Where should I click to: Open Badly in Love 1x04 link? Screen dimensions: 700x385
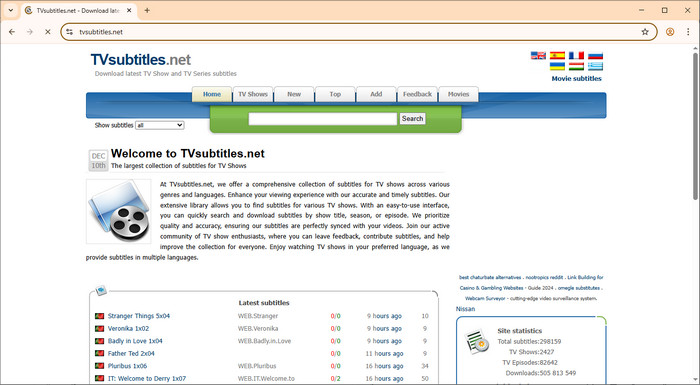135,341
